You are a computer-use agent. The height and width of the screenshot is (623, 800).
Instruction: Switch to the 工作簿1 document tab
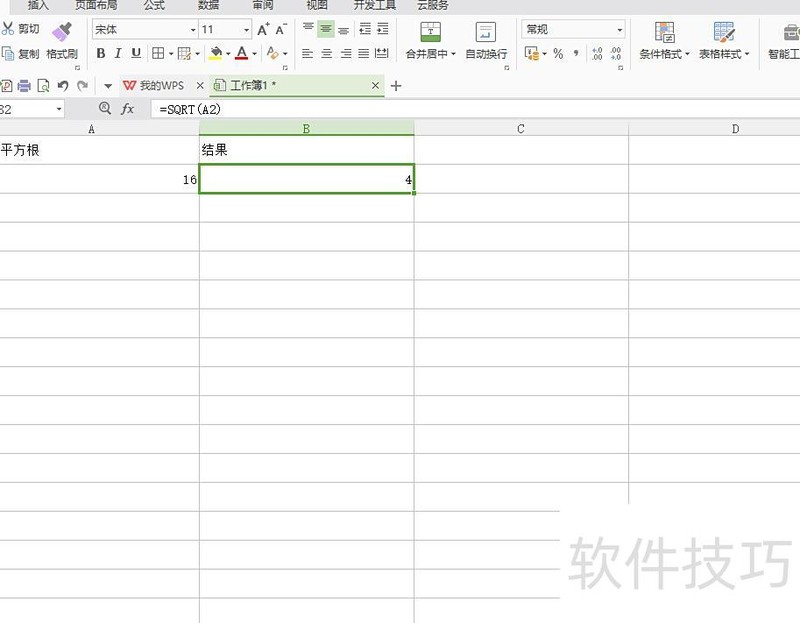(256, 86)
